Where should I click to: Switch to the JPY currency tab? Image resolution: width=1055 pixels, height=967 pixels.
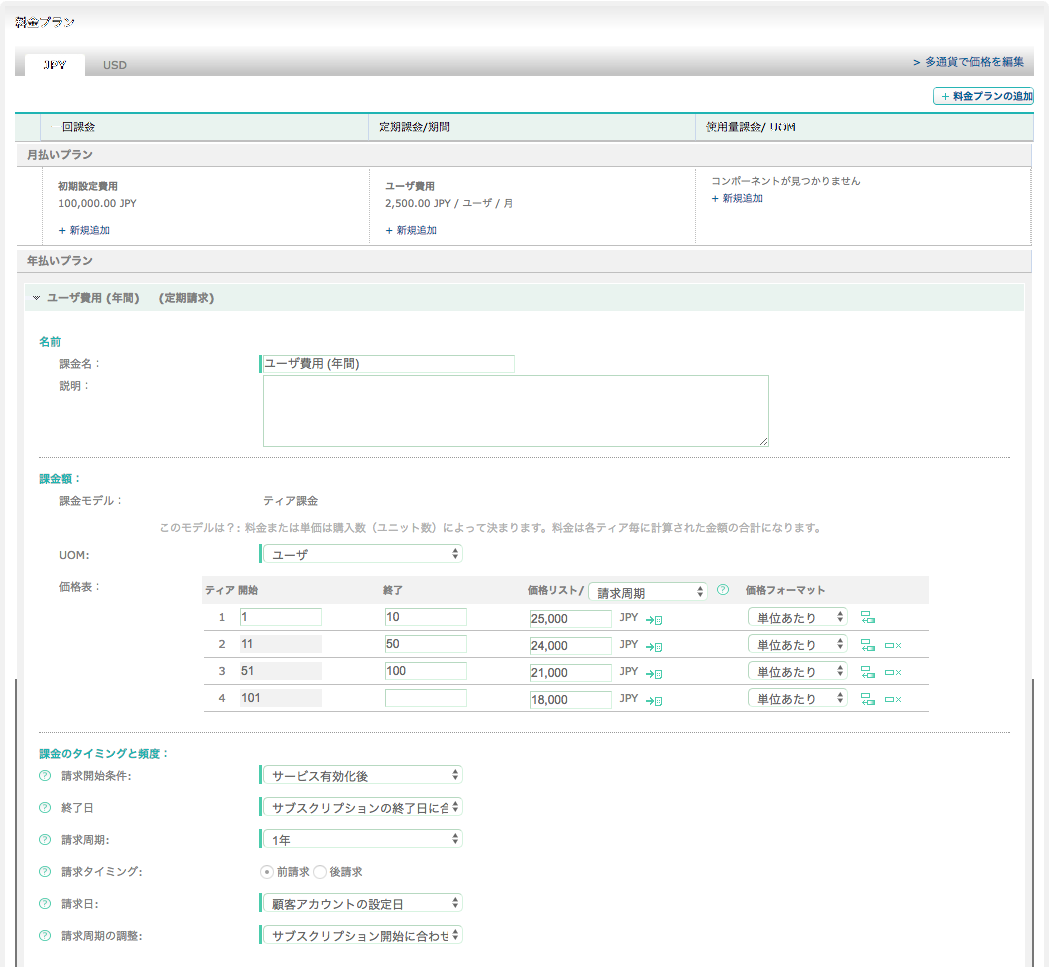pyautogui.click(x=55, y=66)
